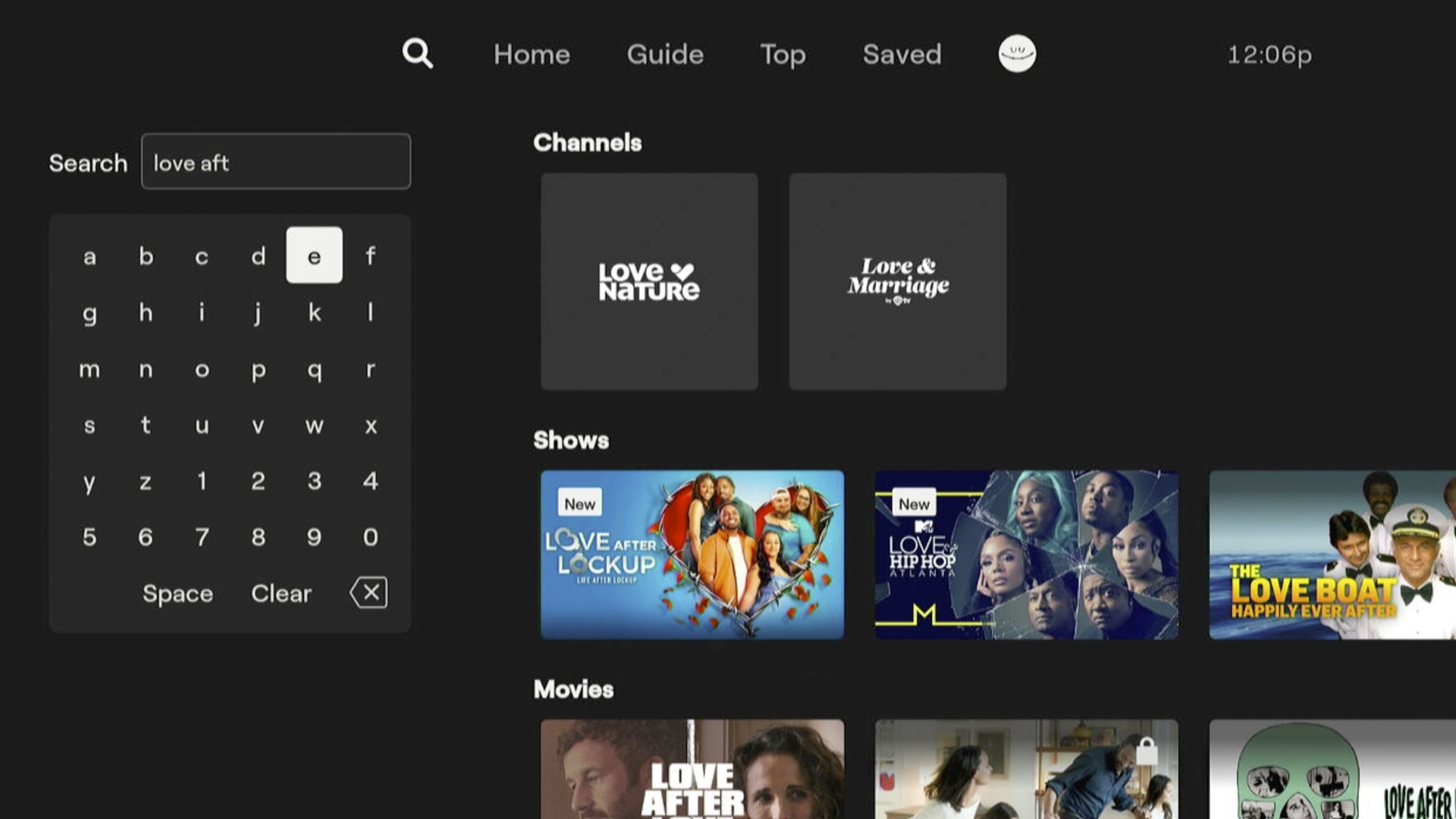Click inside the search input field

(276, 162)
